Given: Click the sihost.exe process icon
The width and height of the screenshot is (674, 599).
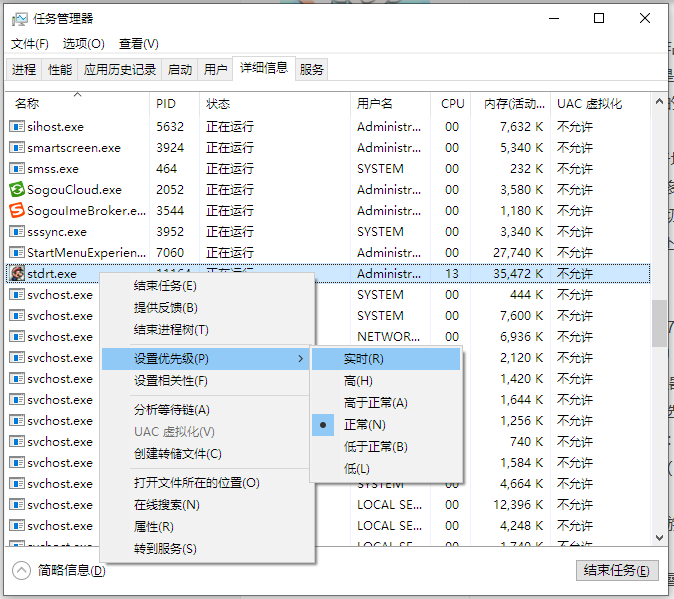Looking at the screenshot, I should pyautogui.click(x=17, y=127).
